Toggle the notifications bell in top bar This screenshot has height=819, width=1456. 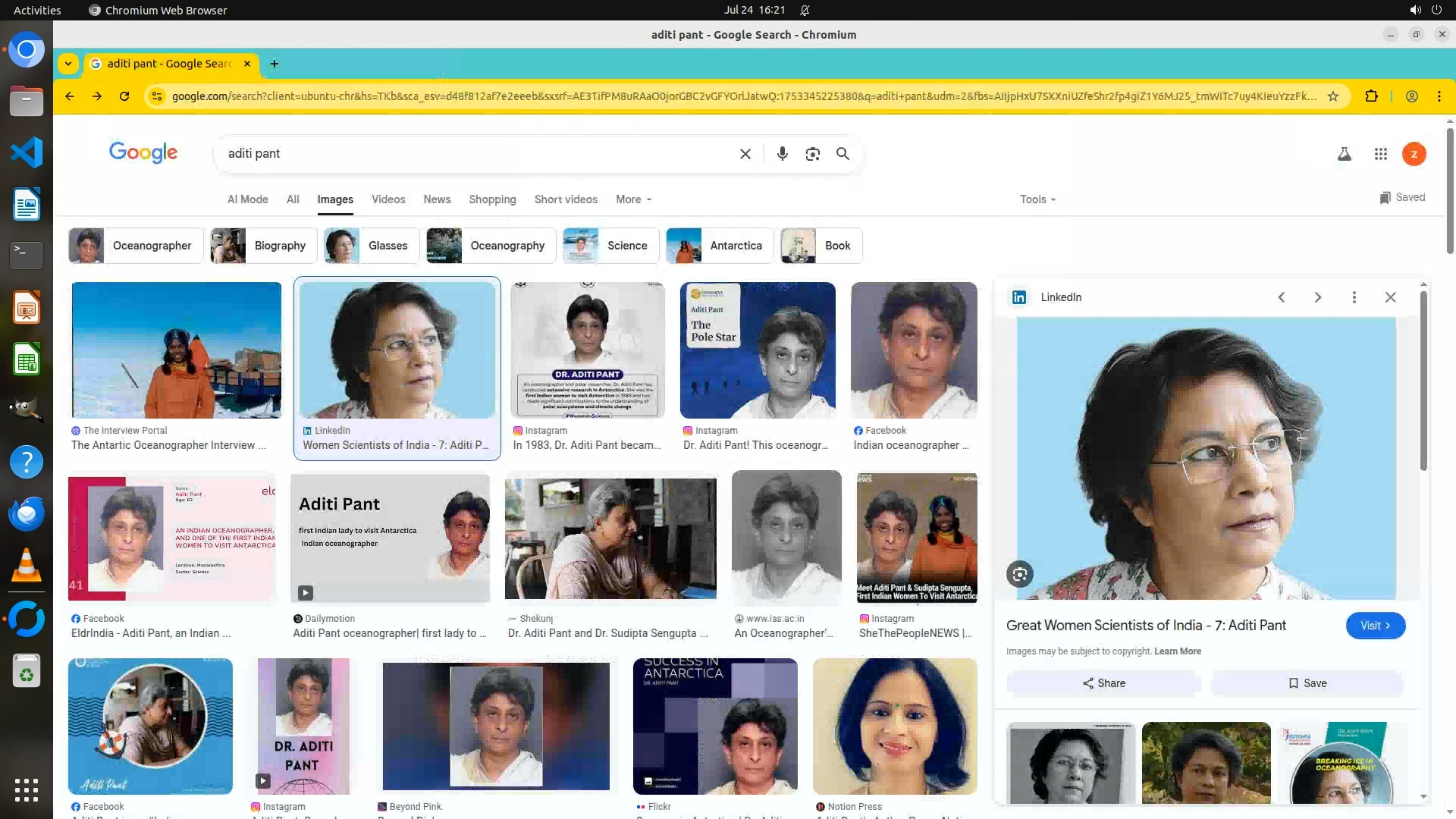pyautogui.click(x=805, y=11)
